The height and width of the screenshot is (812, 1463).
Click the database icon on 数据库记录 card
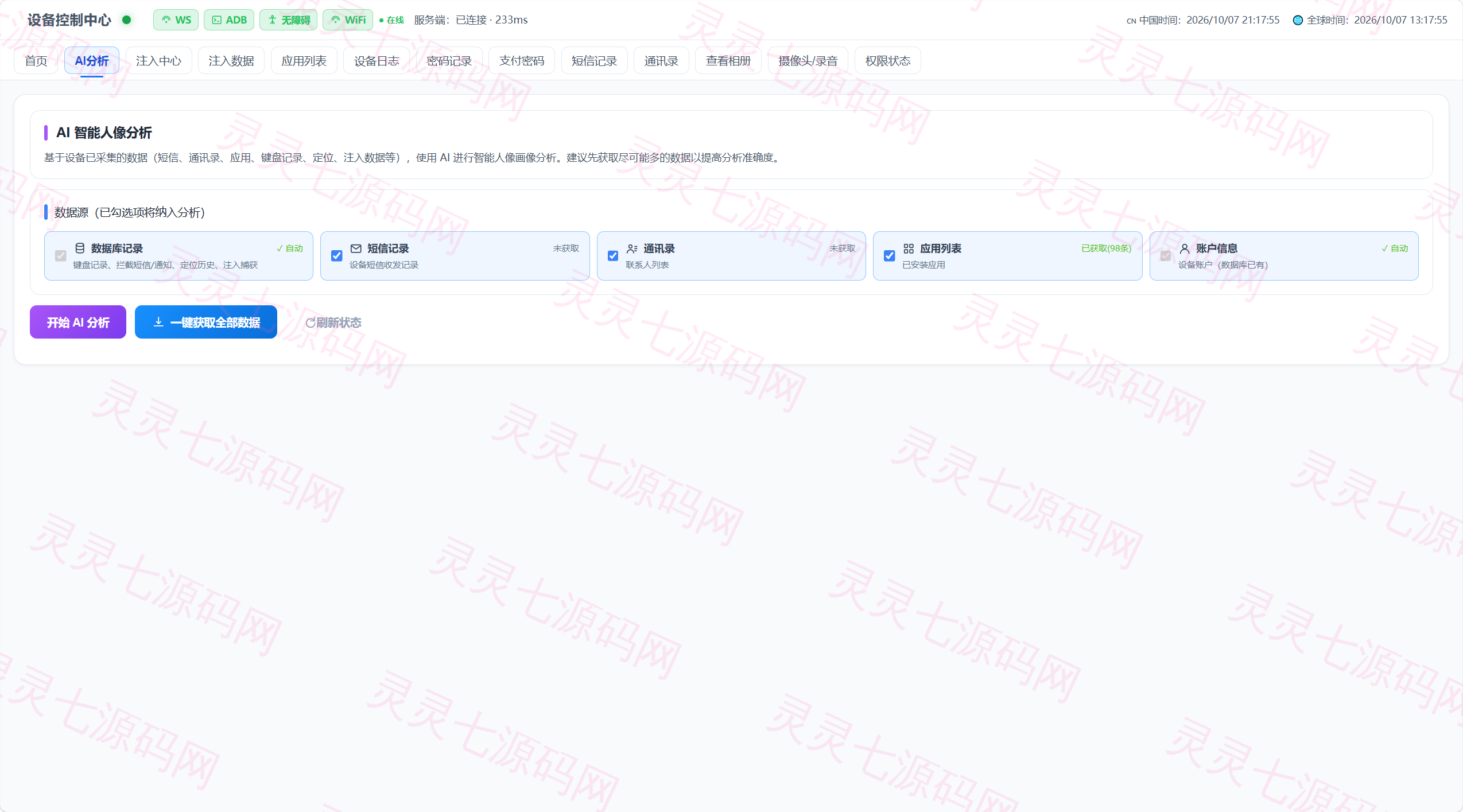click(80, 248)
